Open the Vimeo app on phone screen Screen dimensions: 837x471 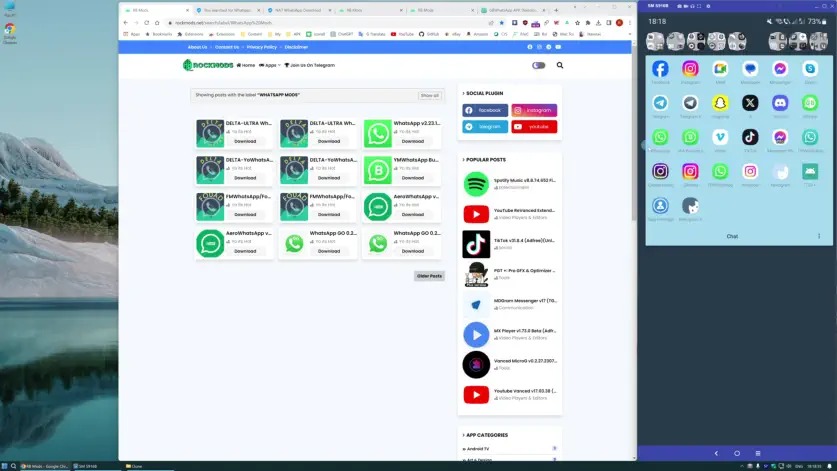[x=720, y=137]
